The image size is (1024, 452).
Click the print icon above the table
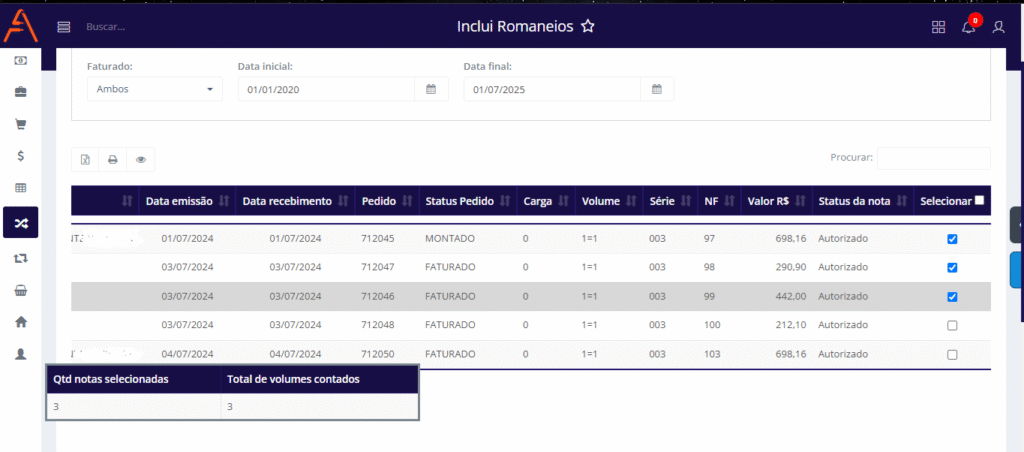pyautogui.click(x=113, y=159)
